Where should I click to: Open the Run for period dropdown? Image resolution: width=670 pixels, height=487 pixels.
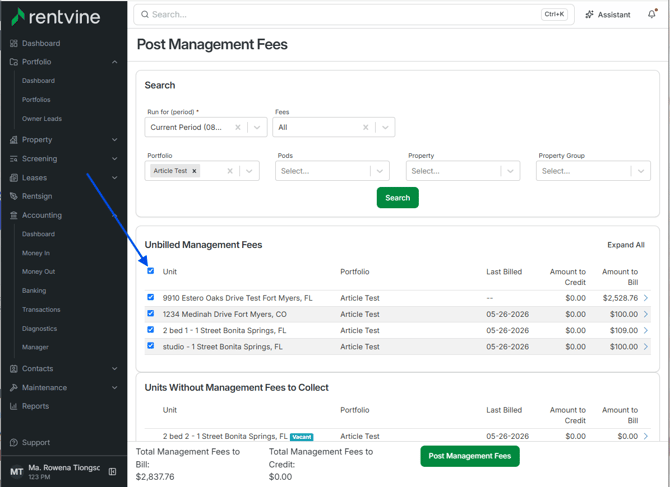click(257, 127)
